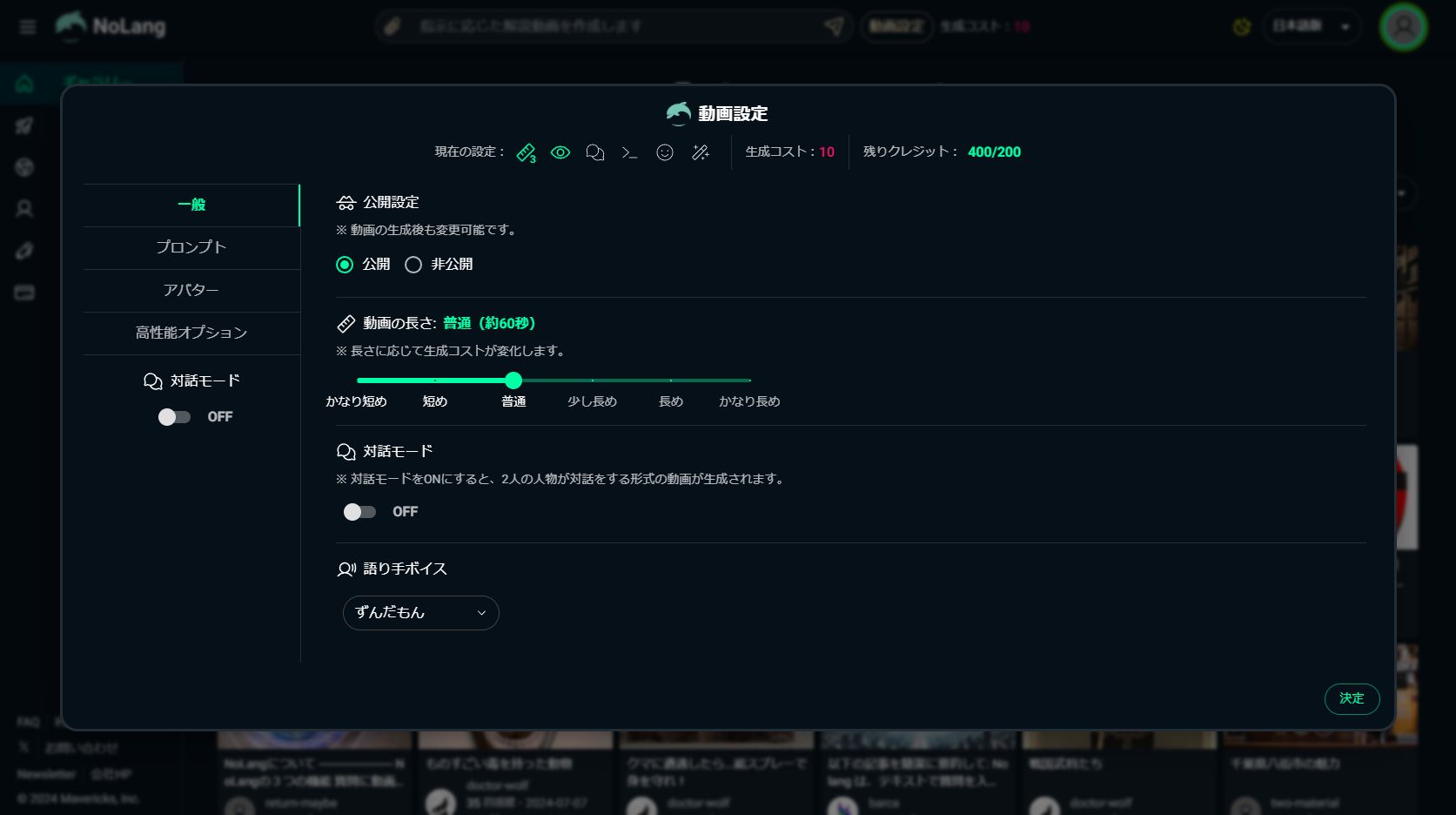Click the 決定 confirm button
Screen dimensions: 1456x815
tap(1352, 698)
